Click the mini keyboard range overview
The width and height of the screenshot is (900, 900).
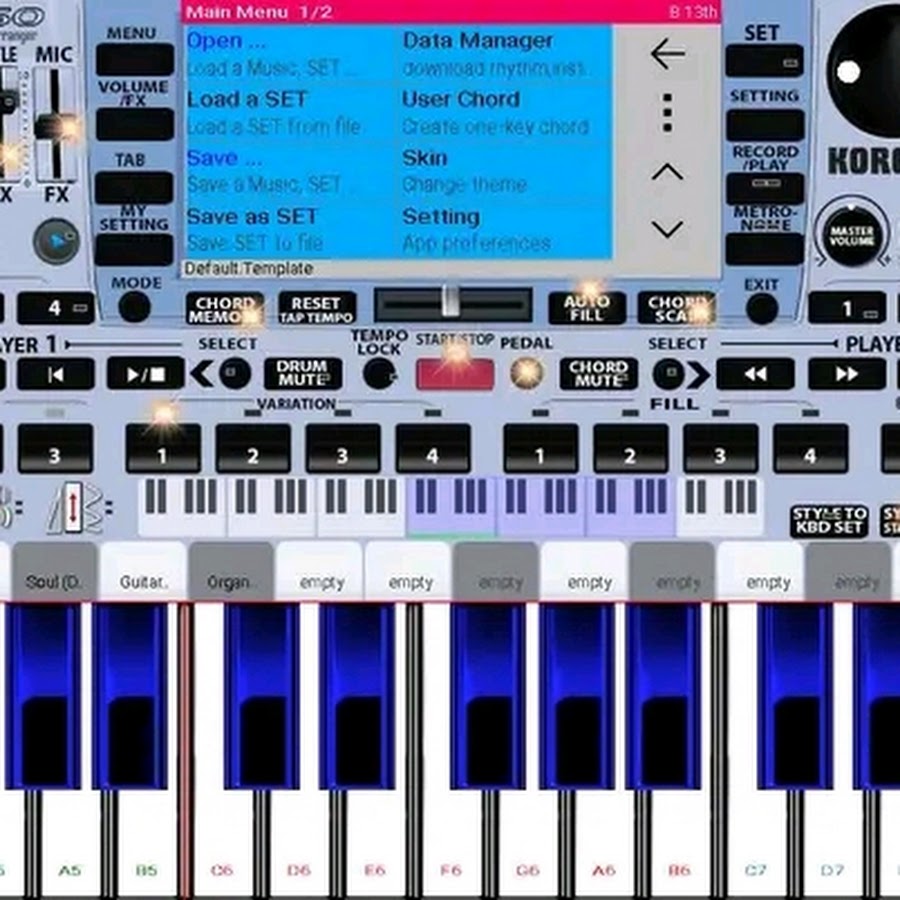pos(450,506)
